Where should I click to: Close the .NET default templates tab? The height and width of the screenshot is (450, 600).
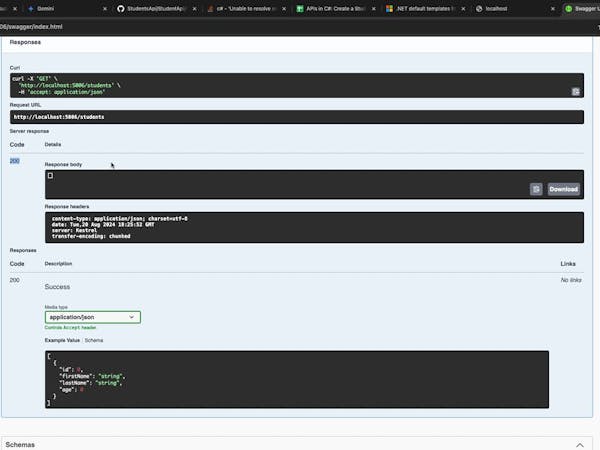pos(463,8)
